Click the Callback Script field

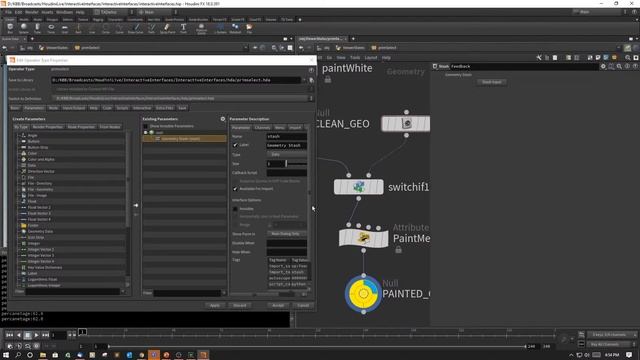pos(287,173)
